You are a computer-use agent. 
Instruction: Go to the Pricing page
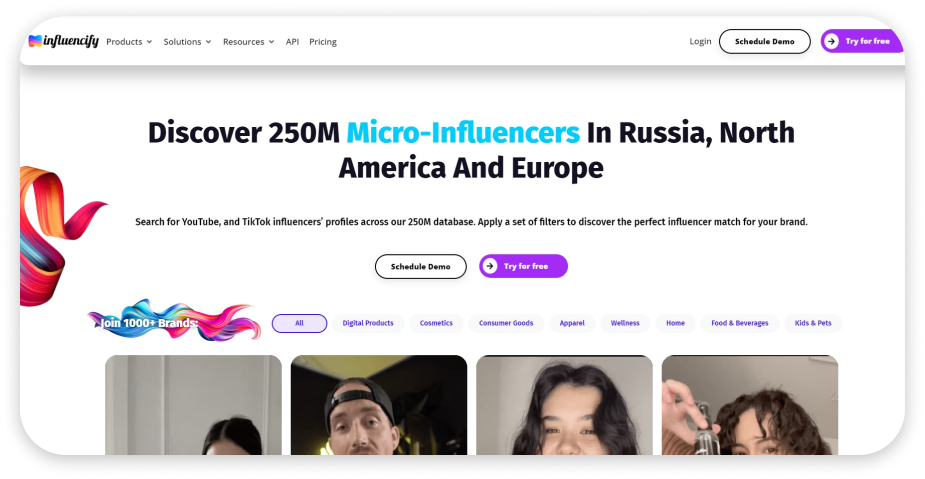point(323,42)
